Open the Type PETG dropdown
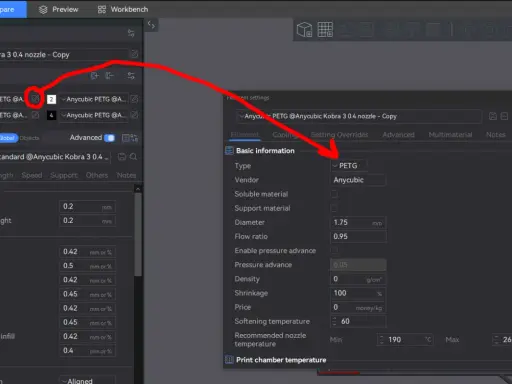The image size is (512, 384). (349, 166)
